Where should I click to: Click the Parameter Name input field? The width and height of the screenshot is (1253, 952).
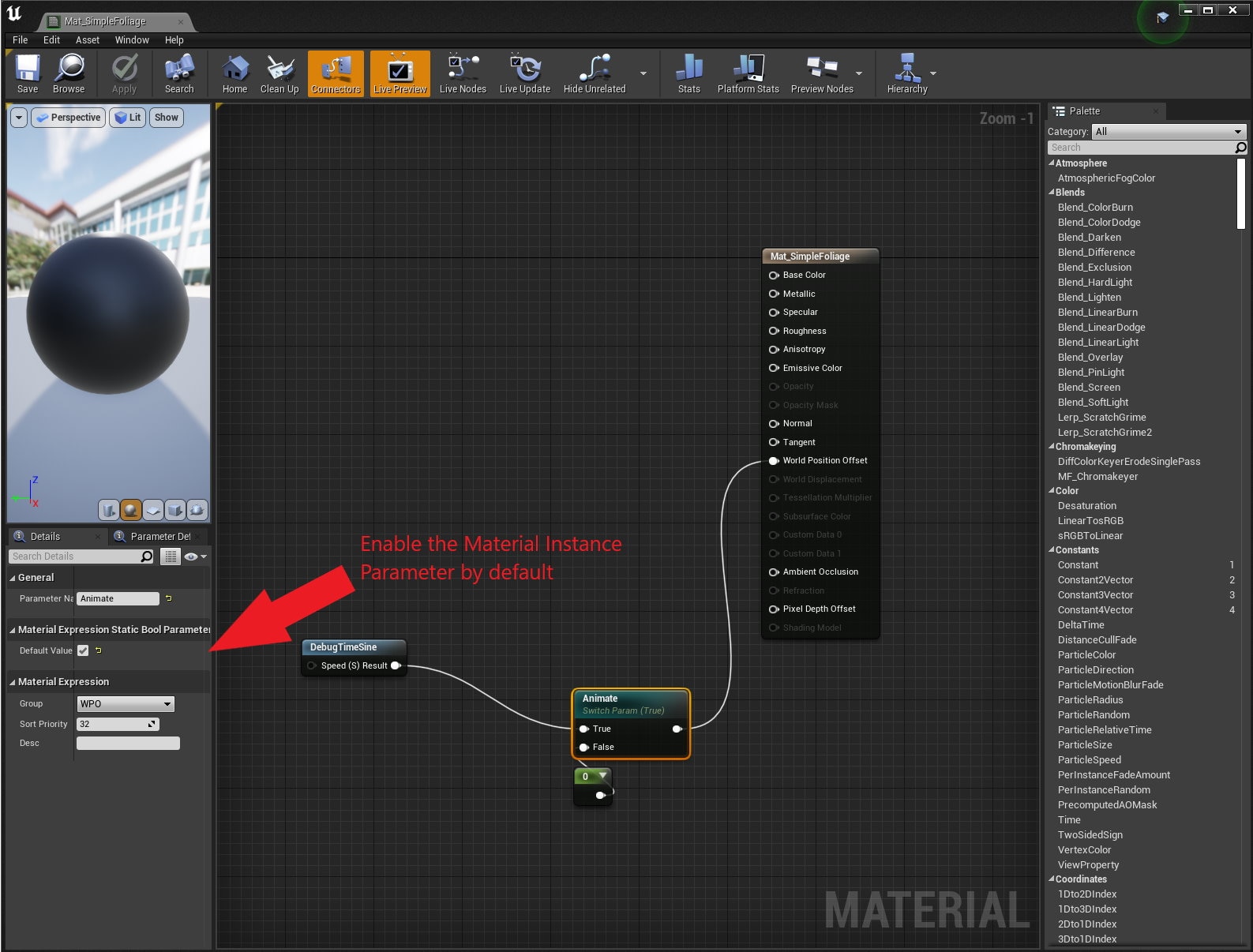pyautogui.click(x=118, y=598)
